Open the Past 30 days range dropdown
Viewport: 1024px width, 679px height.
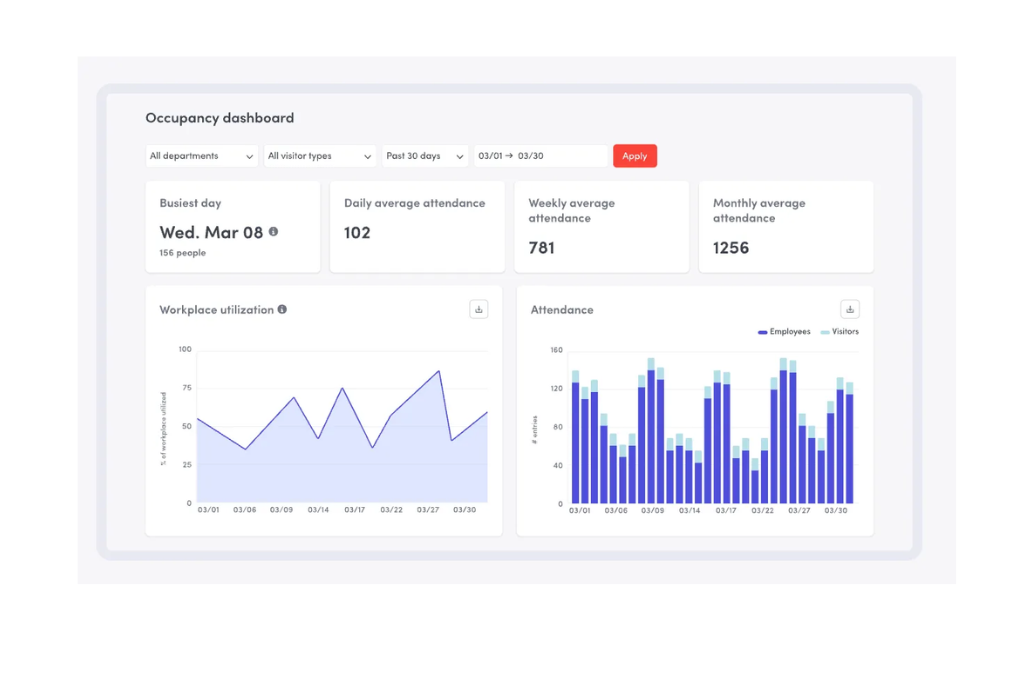425,156
